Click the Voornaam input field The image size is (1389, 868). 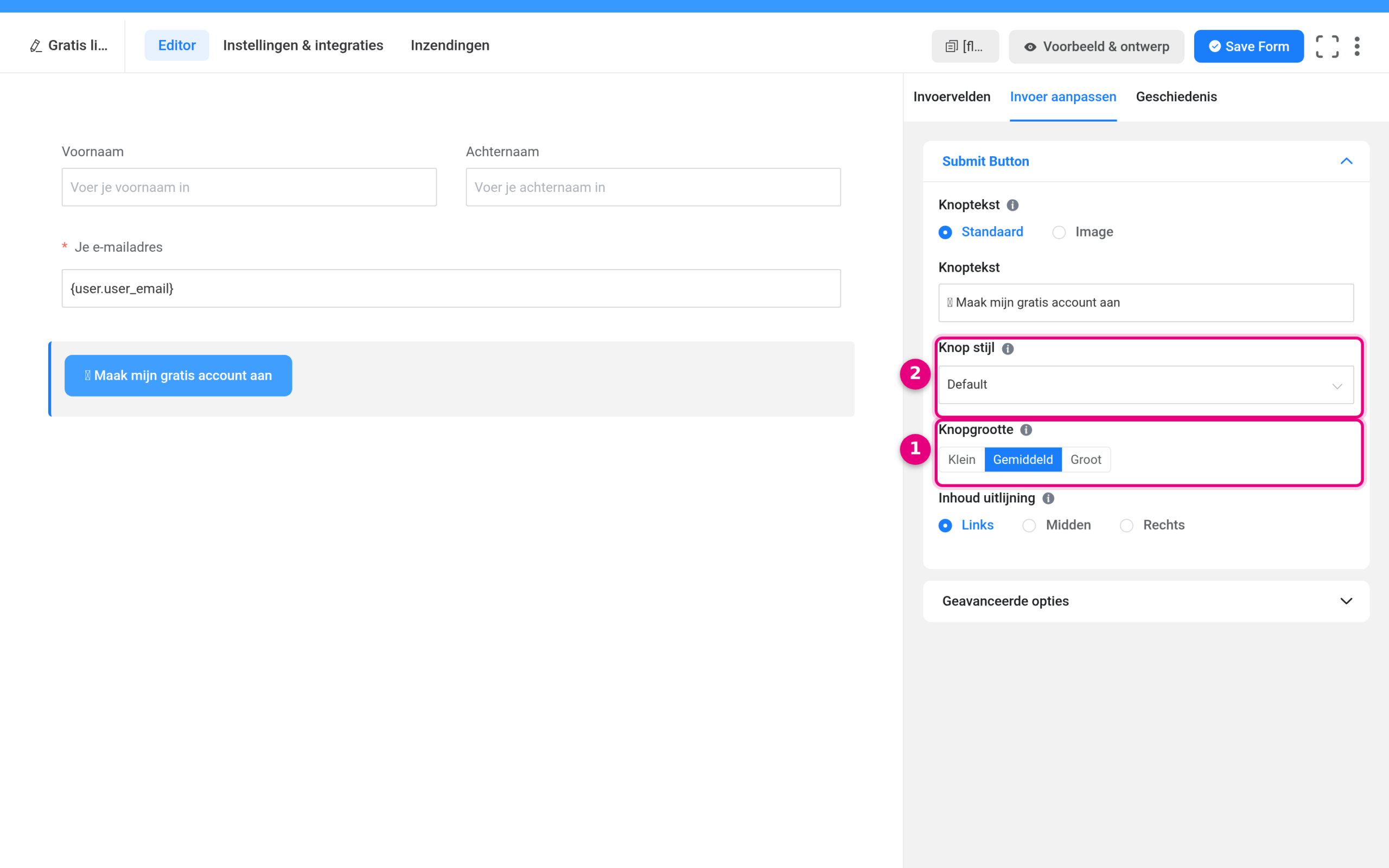click(249, 187)
